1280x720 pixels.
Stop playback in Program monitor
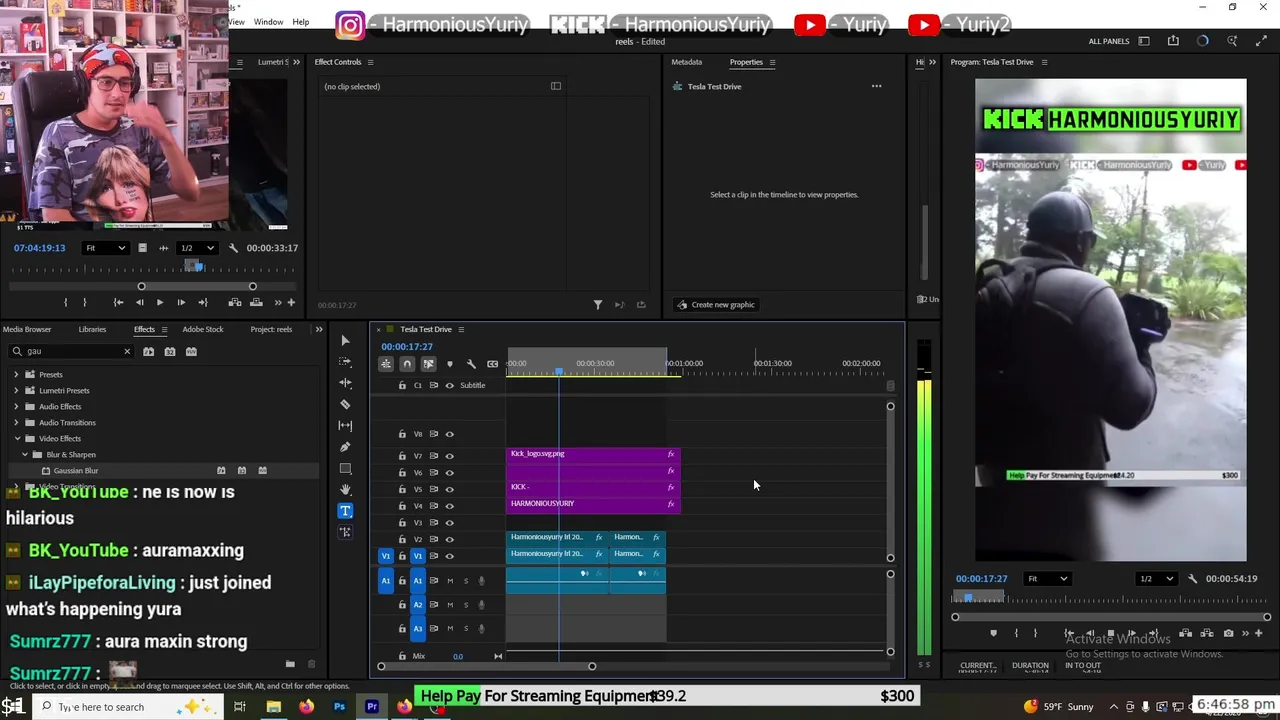point(1111,633)
